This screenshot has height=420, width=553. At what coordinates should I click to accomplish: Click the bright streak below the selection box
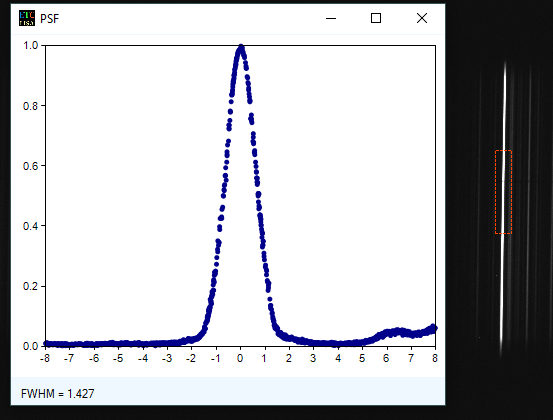[502, 293]
